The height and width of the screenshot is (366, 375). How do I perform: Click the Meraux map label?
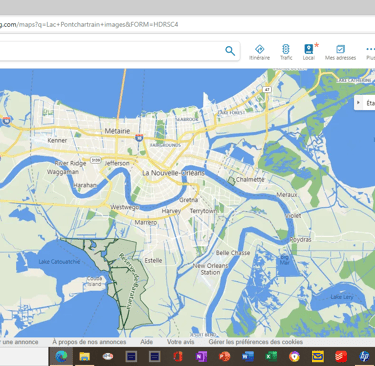point(287,194)
